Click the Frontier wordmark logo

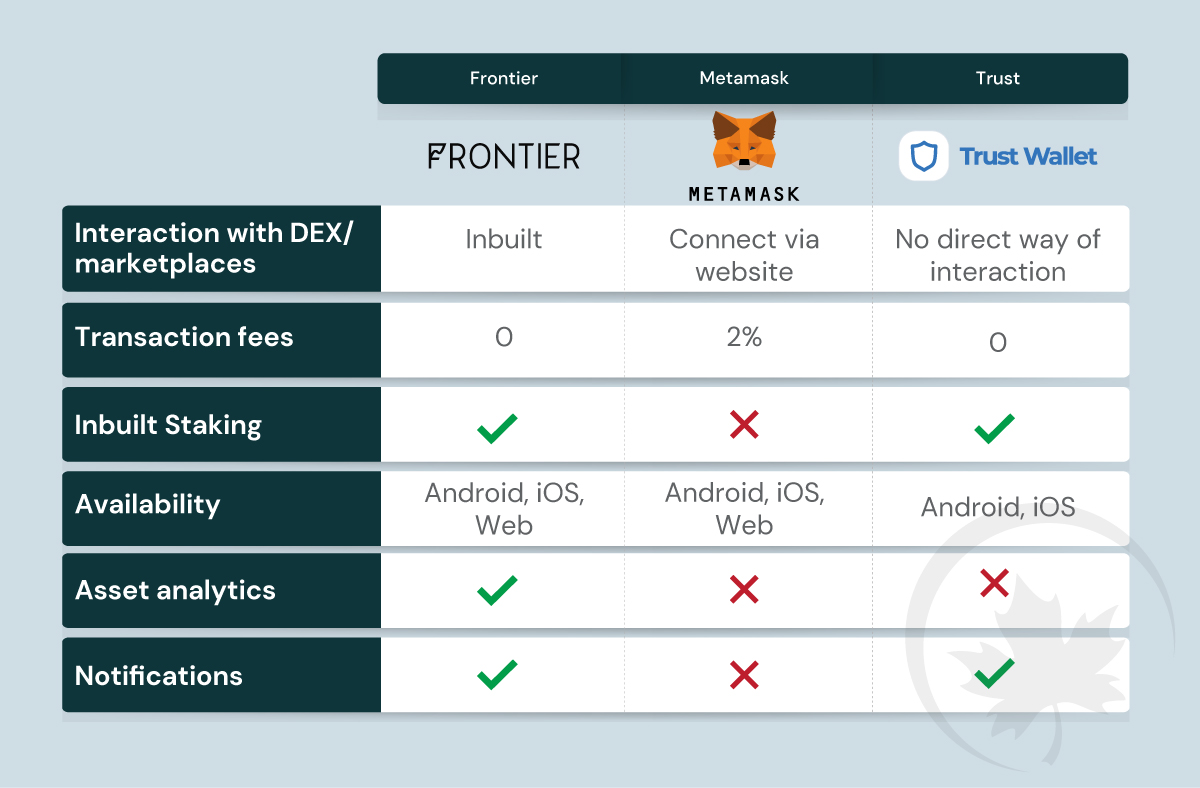504,156
